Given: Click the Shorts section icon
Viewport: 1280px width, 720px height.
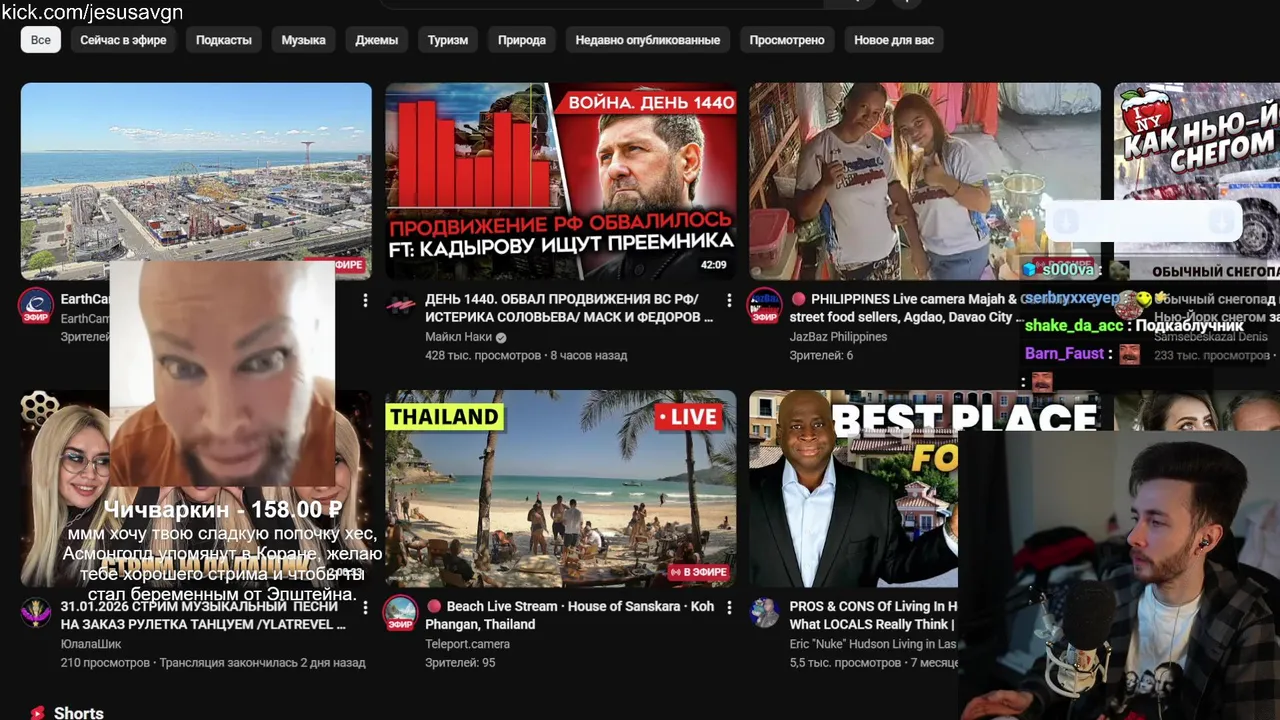Looking at the screenshot, I should 37,713.
